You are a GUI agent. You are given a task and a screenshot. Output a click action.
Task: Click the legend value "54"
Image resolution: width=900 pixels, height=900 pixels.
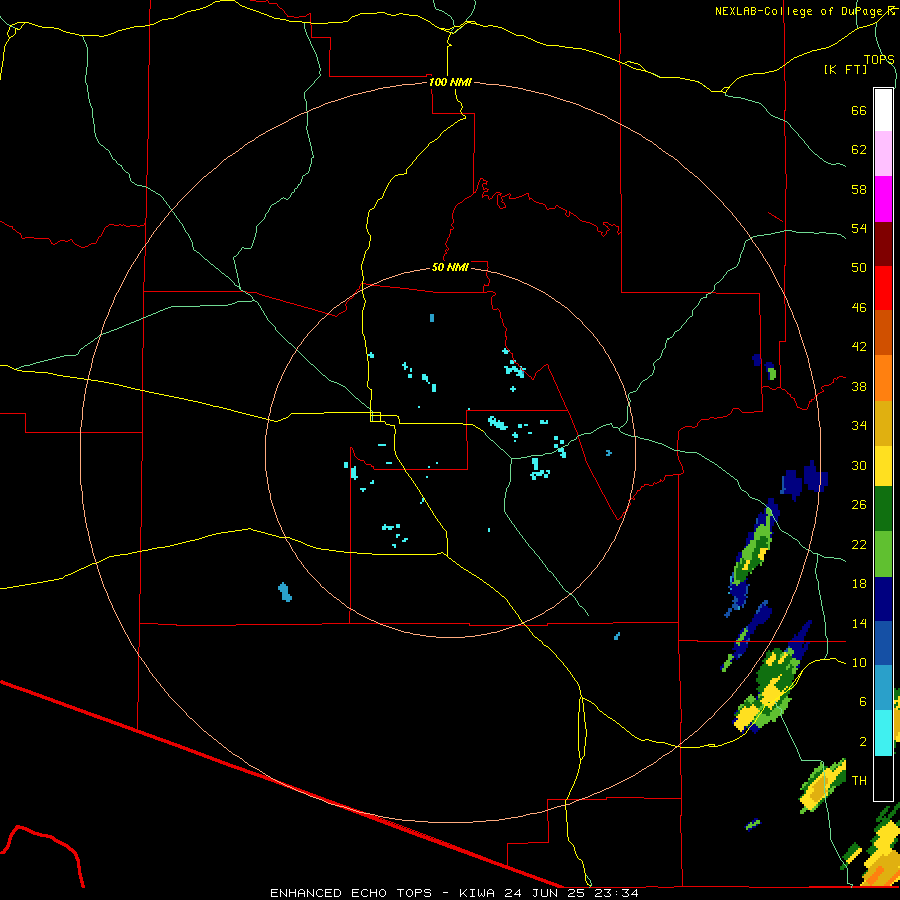coord(859,228)
